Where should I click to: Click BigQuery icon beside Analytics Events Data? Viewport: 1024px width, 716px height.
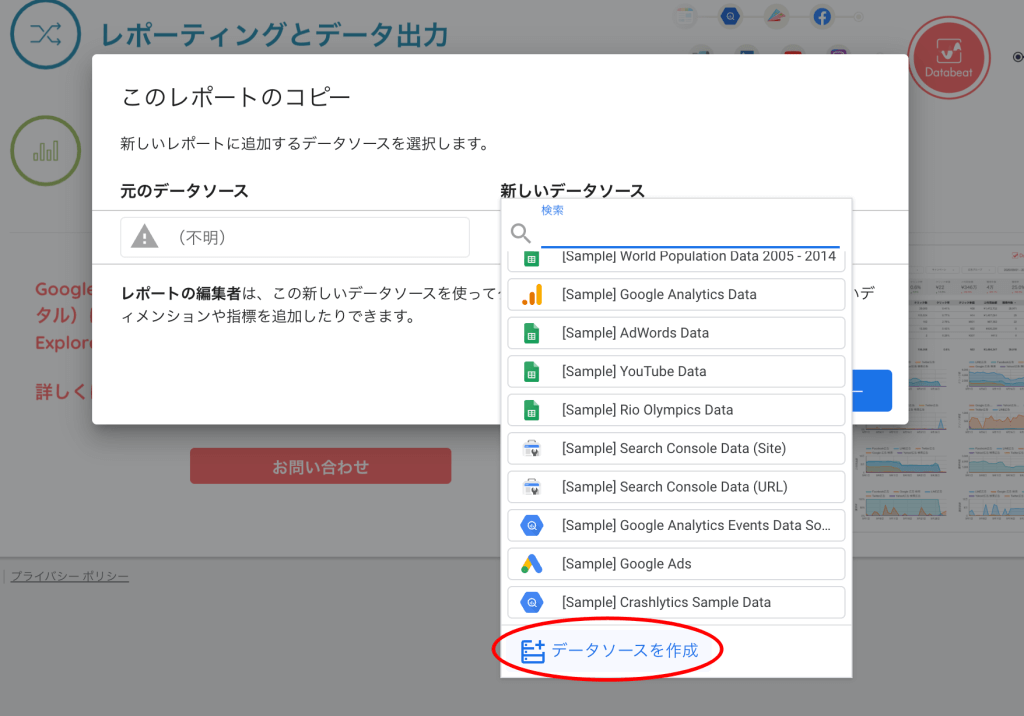(532, 526)
